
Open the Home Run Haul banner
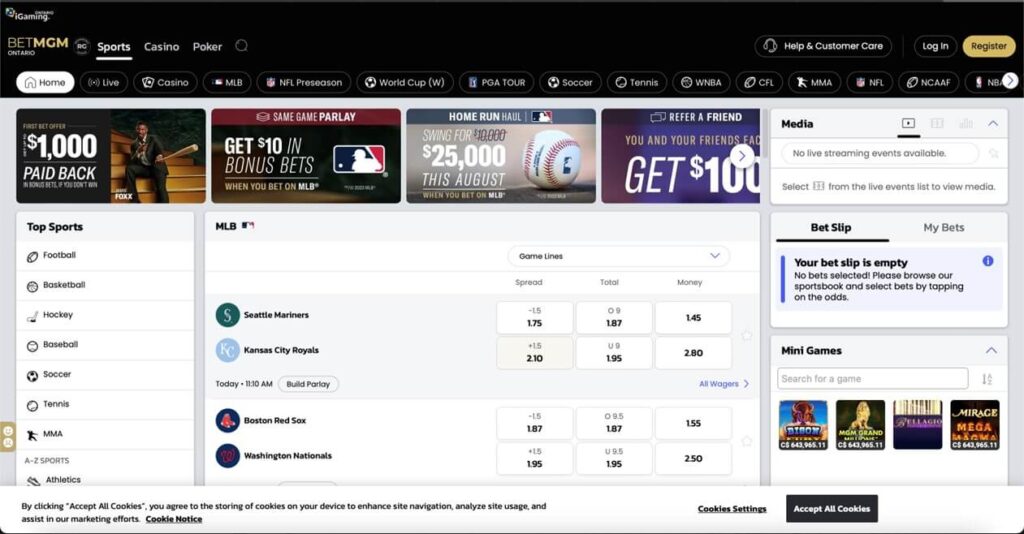pos(501,156)
